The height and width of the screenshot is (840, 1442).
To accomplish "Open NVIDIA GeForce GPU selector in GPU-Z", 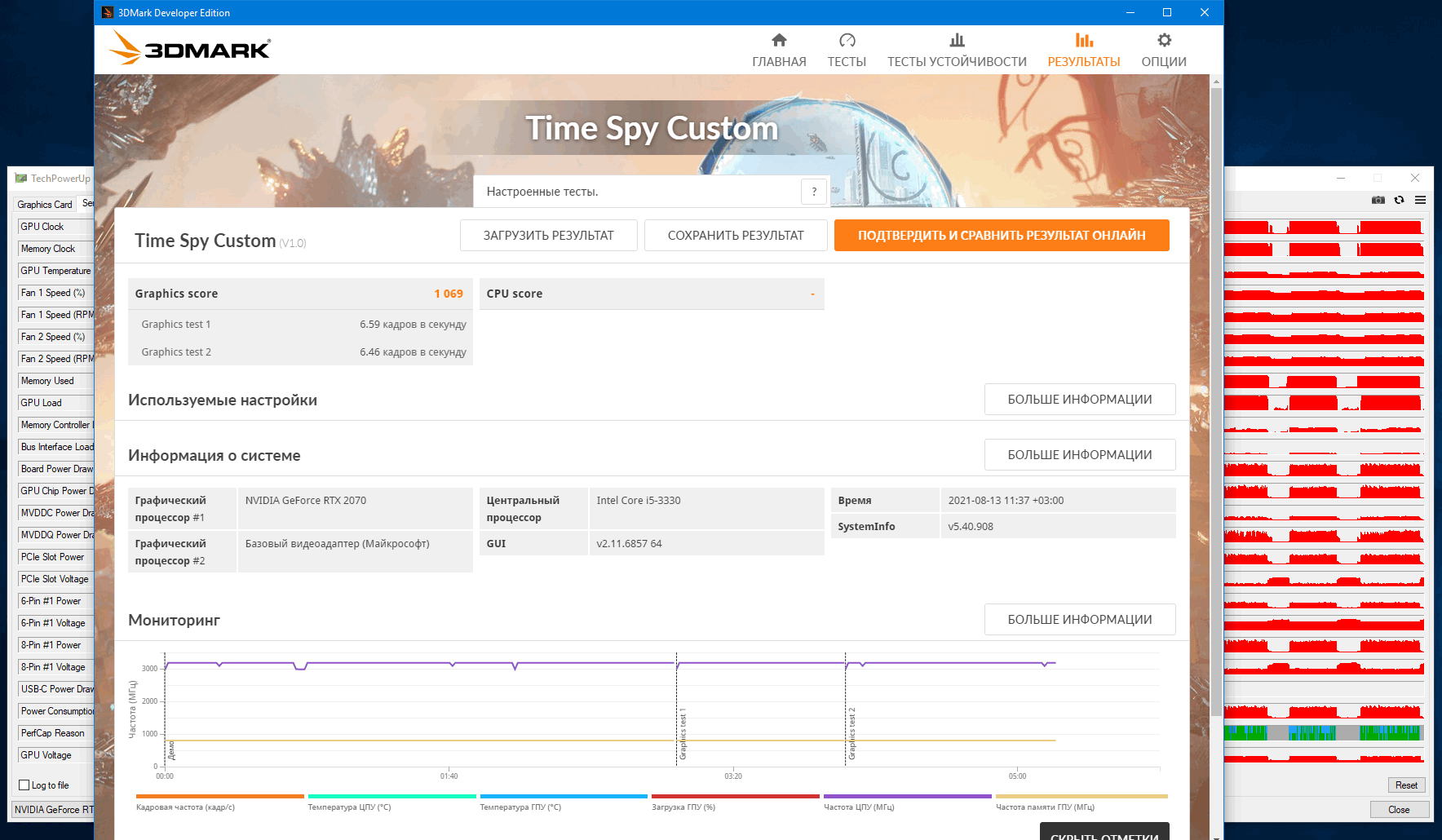I will [53, 810].
